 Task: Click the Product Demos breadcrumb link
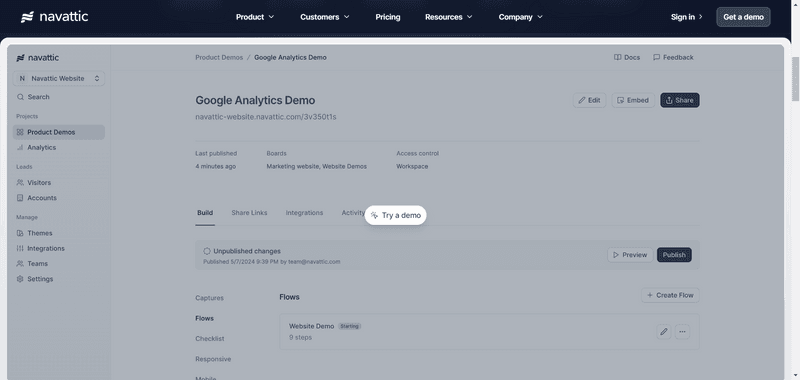click(219, 57)
